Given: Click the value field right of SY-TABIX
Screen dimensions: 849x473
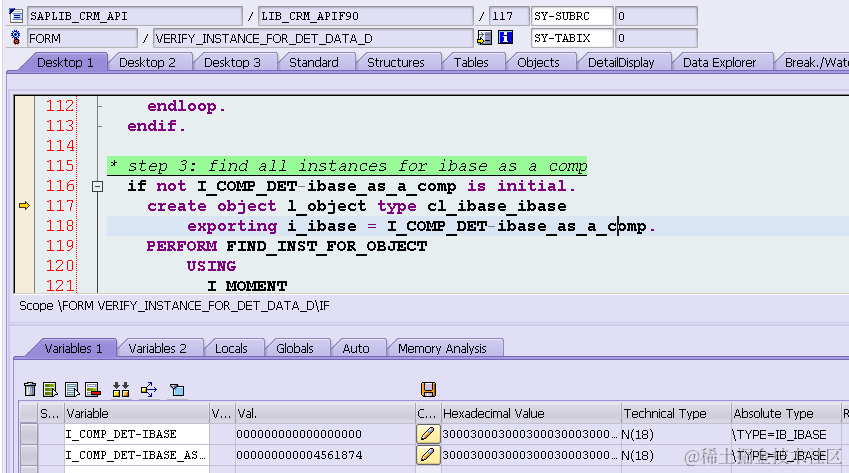Looking at the screenshot, I should (x=656, y=38).
